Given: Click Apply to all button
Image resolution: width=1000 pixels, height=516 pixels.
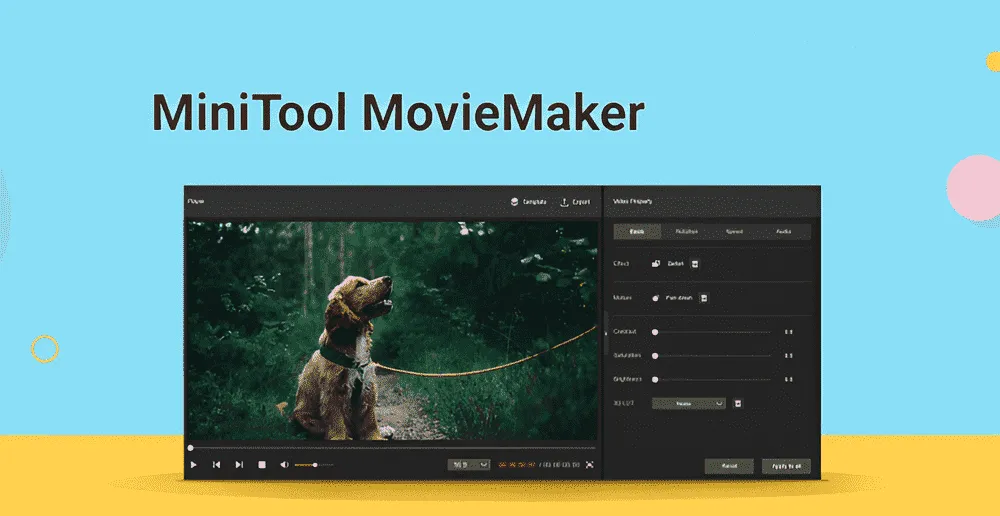Looking at the screenshot, I should (x=786, y=466).
